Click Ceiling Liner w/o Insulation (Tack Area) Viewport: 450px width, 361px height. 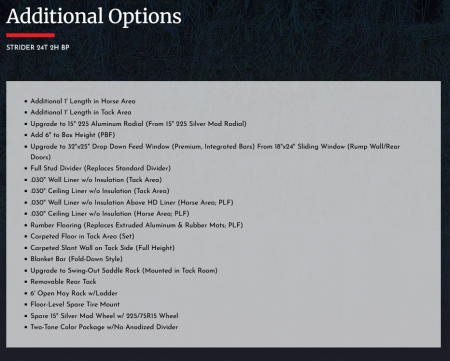pos(100,191)
